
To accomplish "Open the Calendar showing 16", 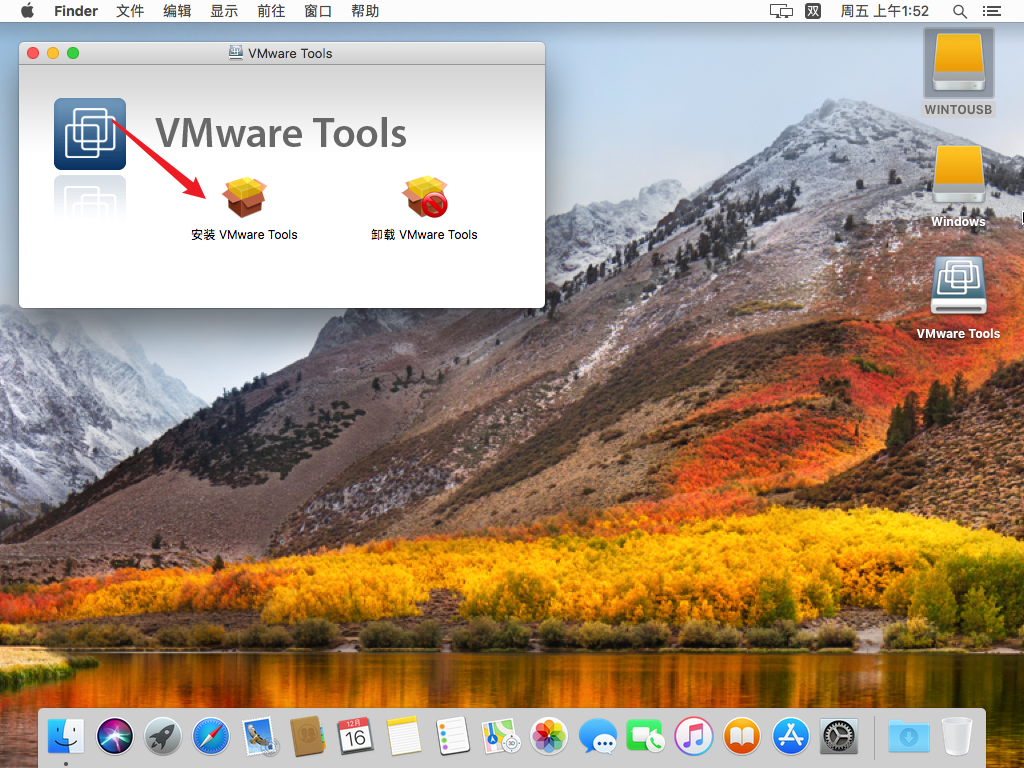I will (x=355, y=735).
